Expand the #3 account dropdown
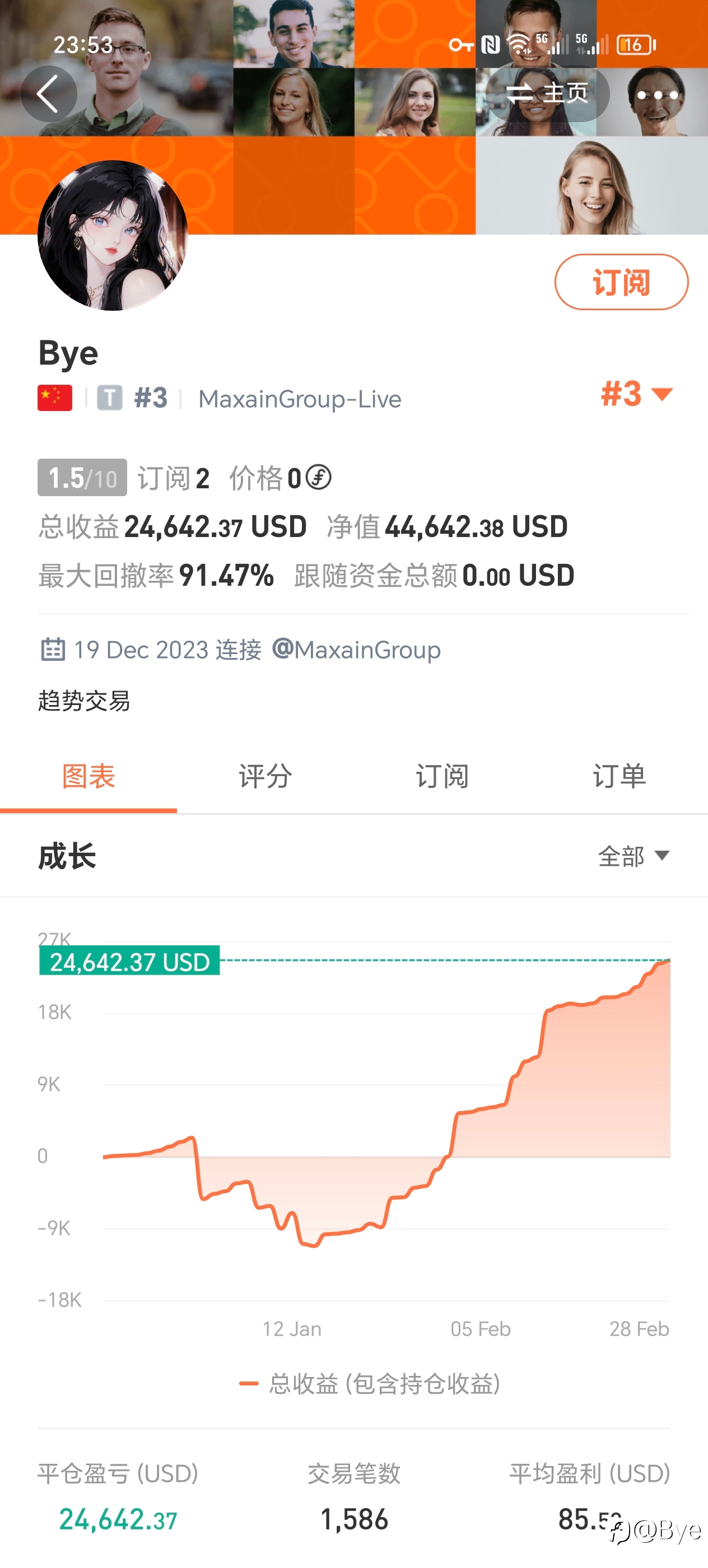Viewport: 708px width, 1568px height. point(637,394)
